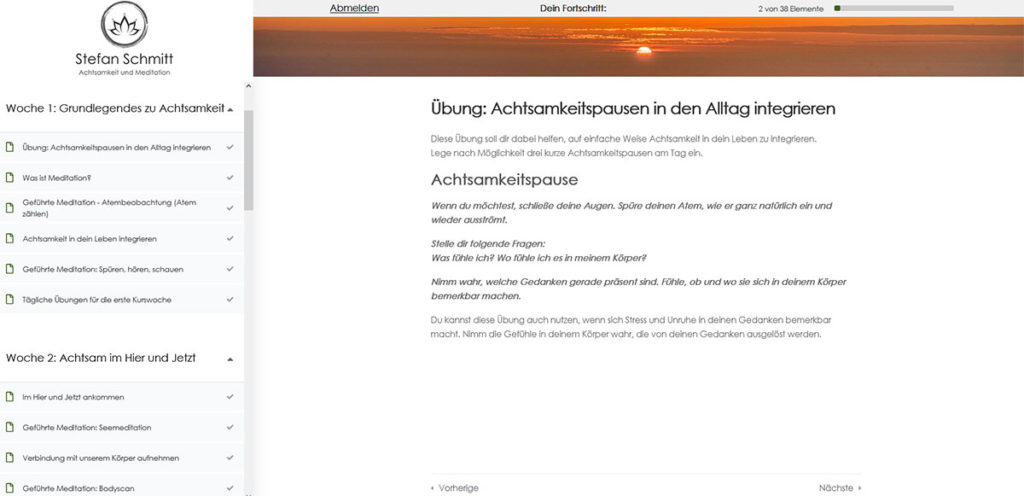Collapse the 'Woche 1' section arrow
Screen dimensions: 1024x496
tap(231, 110)
